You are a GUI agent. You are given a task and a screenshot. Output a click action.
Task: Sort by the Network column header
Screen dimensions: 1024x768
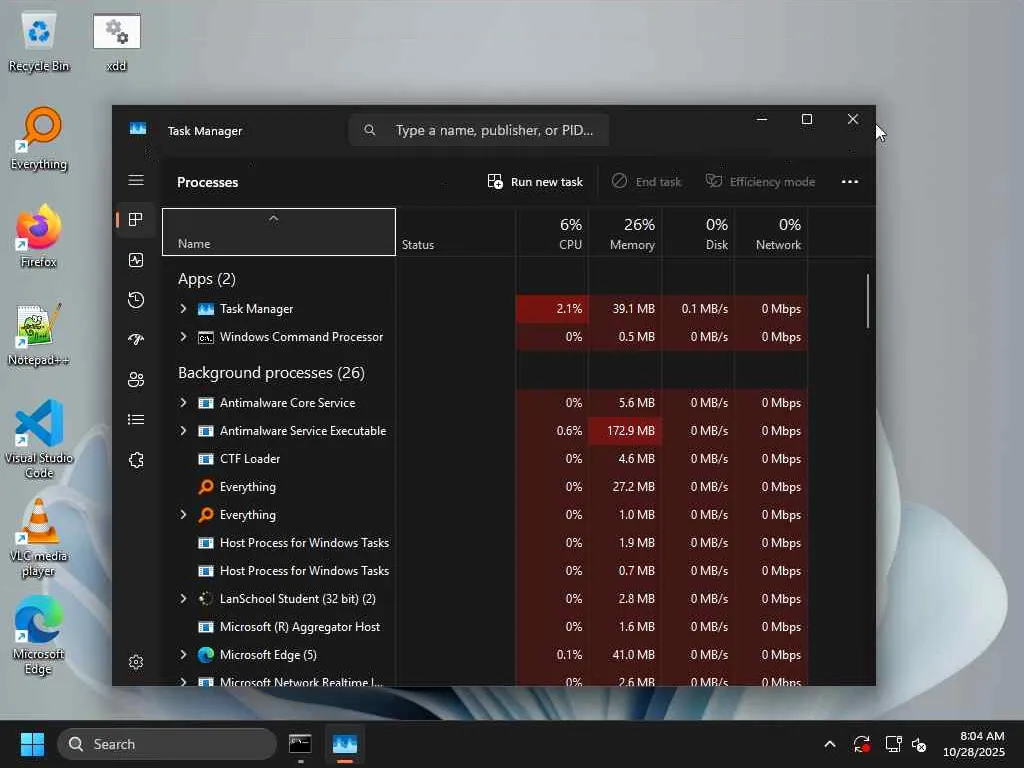pos(772,232)
